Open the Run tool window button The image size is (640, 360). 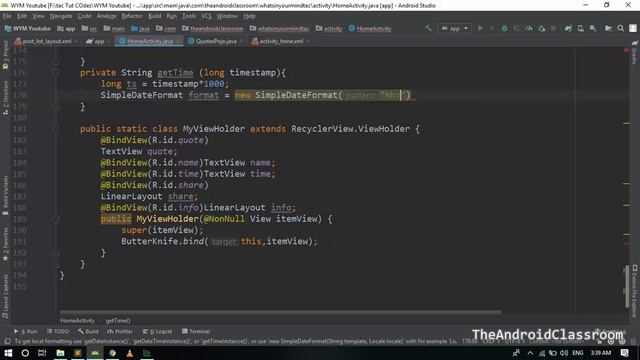(26, 331)
